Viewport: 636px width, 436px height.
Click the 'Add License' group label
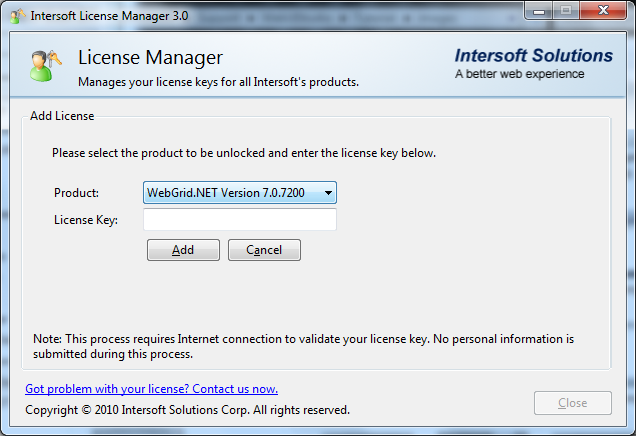pos(62,116)
